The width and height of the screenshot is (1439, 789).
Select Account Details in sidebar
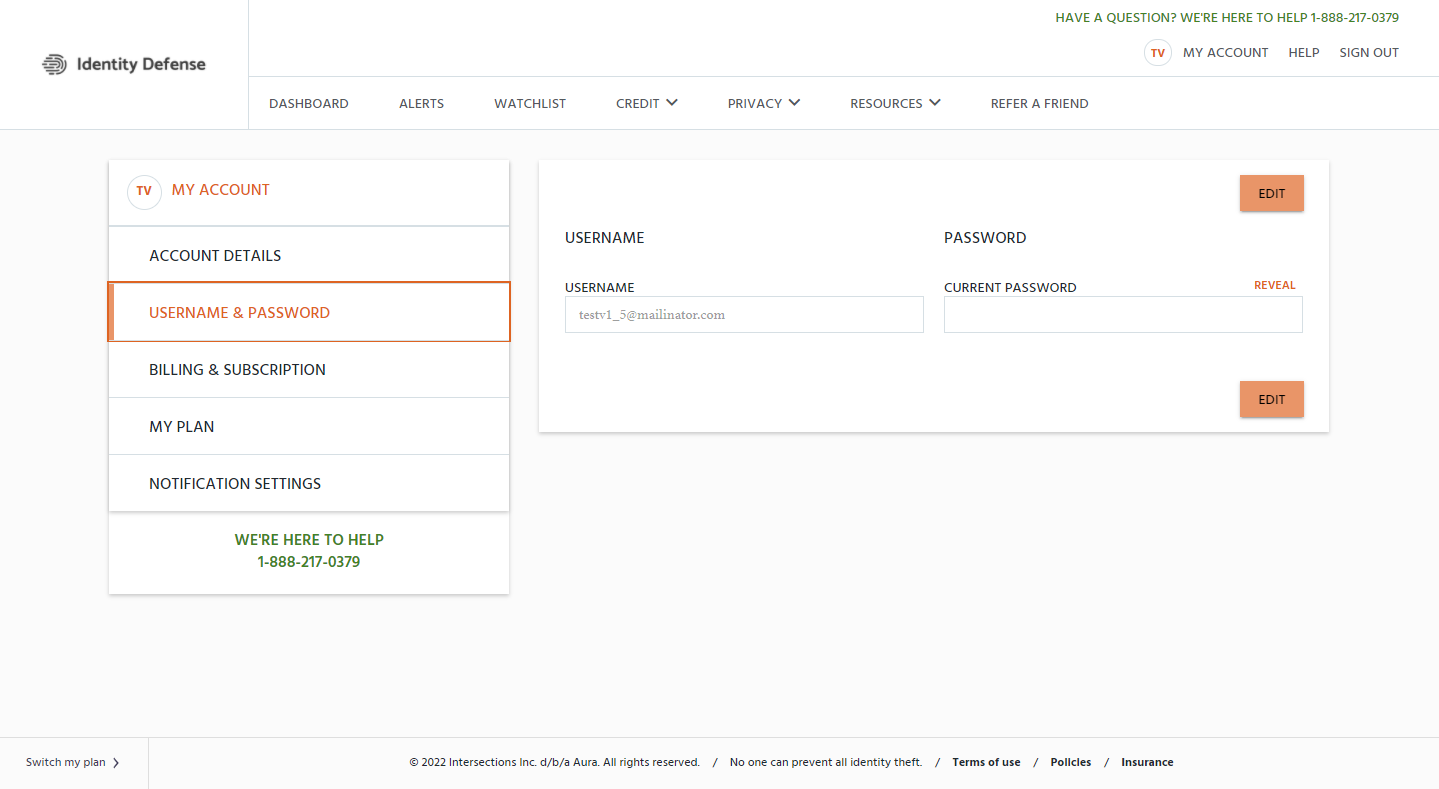pyautogui.click(x=215, y=255)
